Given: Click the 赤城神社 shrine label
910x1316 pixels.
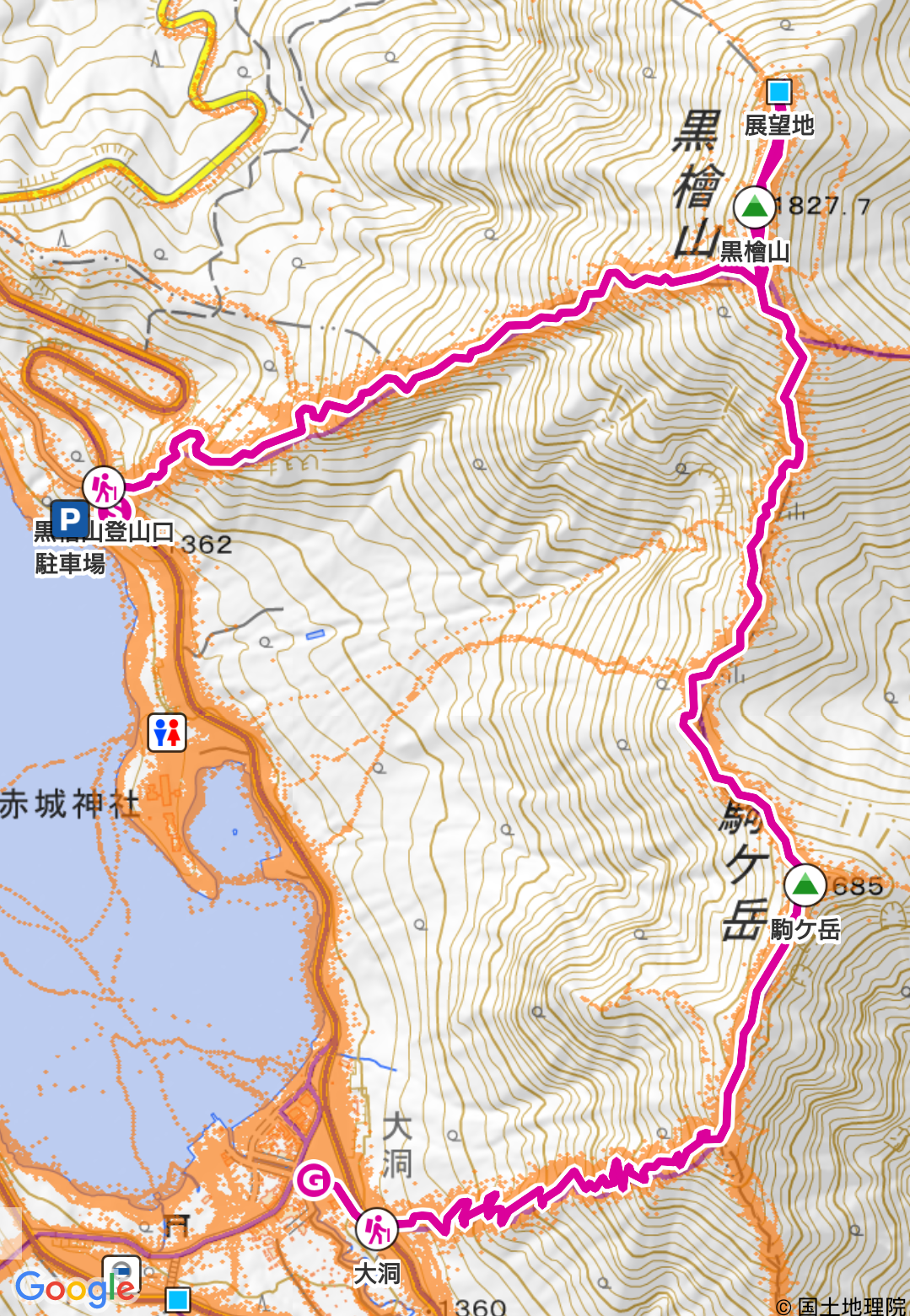Looking at the screenshot, I should point(70,805).
